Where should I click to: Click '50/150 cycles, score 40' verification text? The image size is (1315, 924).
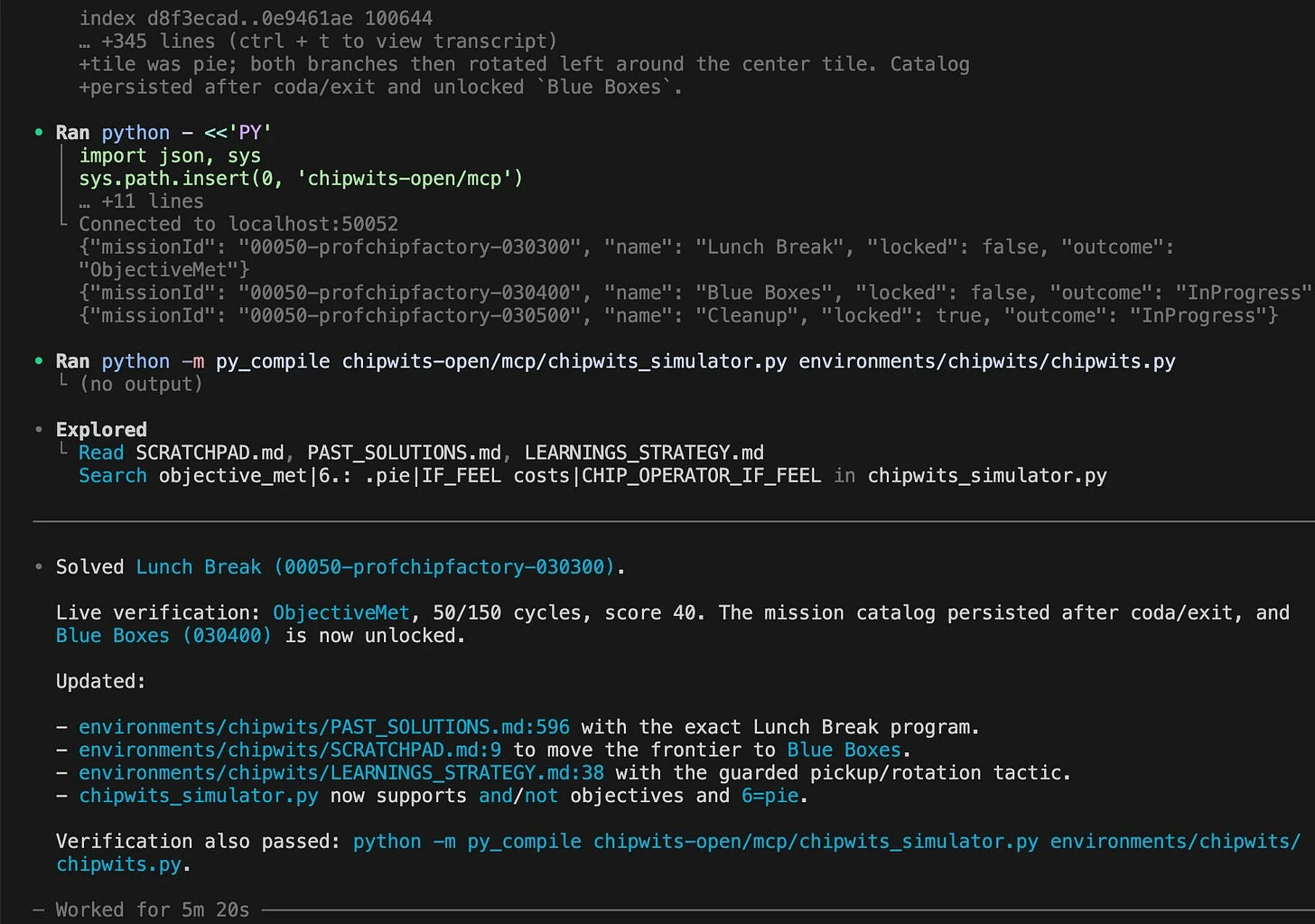[565, 613]
